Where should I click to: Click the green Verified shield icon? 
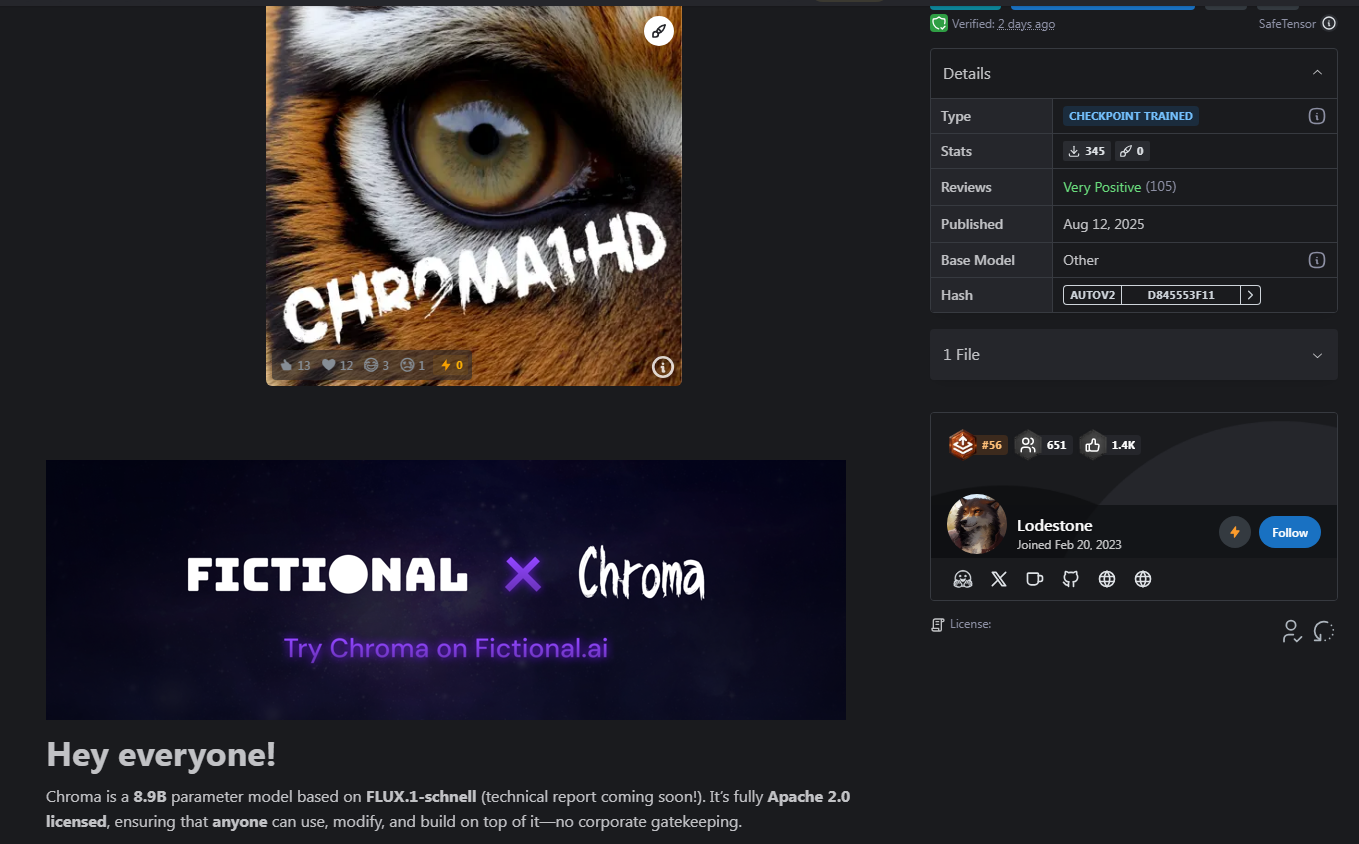(x=939, y=23)
